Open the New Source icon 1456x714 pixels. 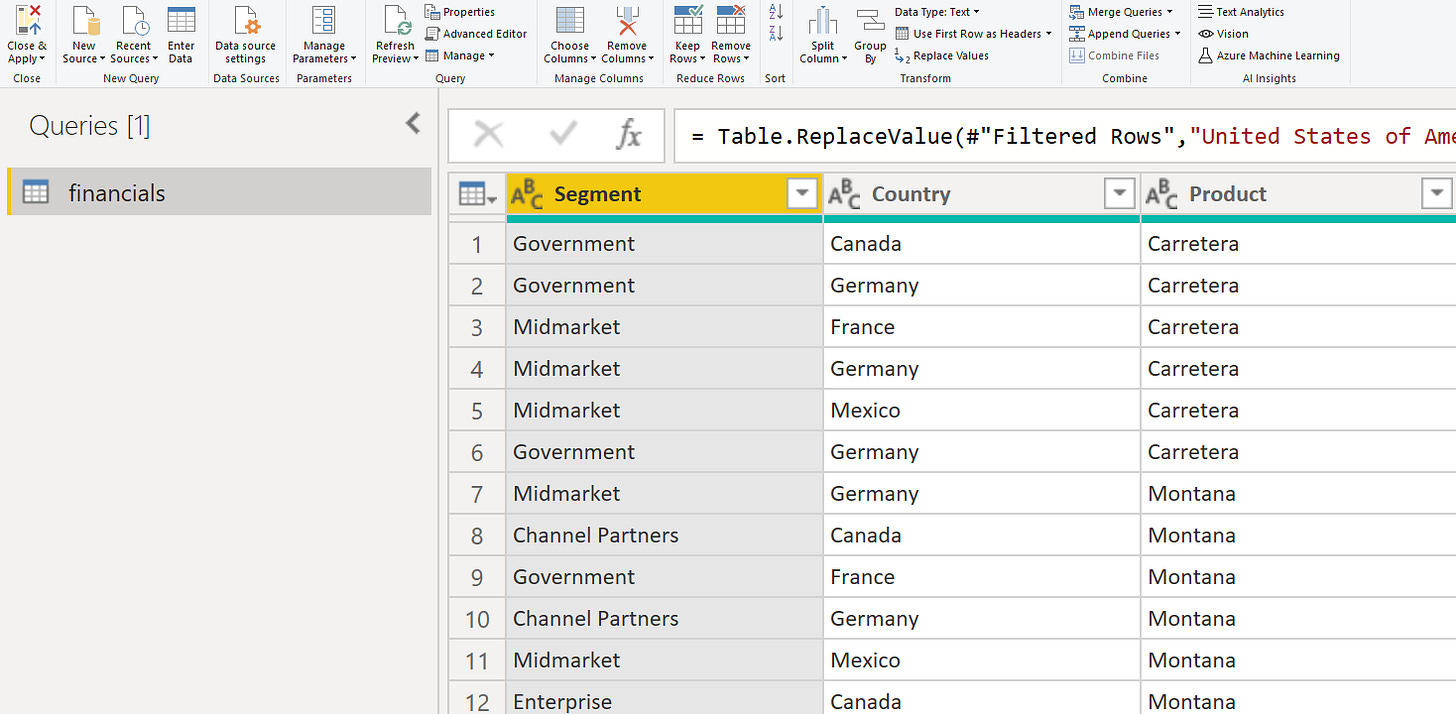point(84,21)
